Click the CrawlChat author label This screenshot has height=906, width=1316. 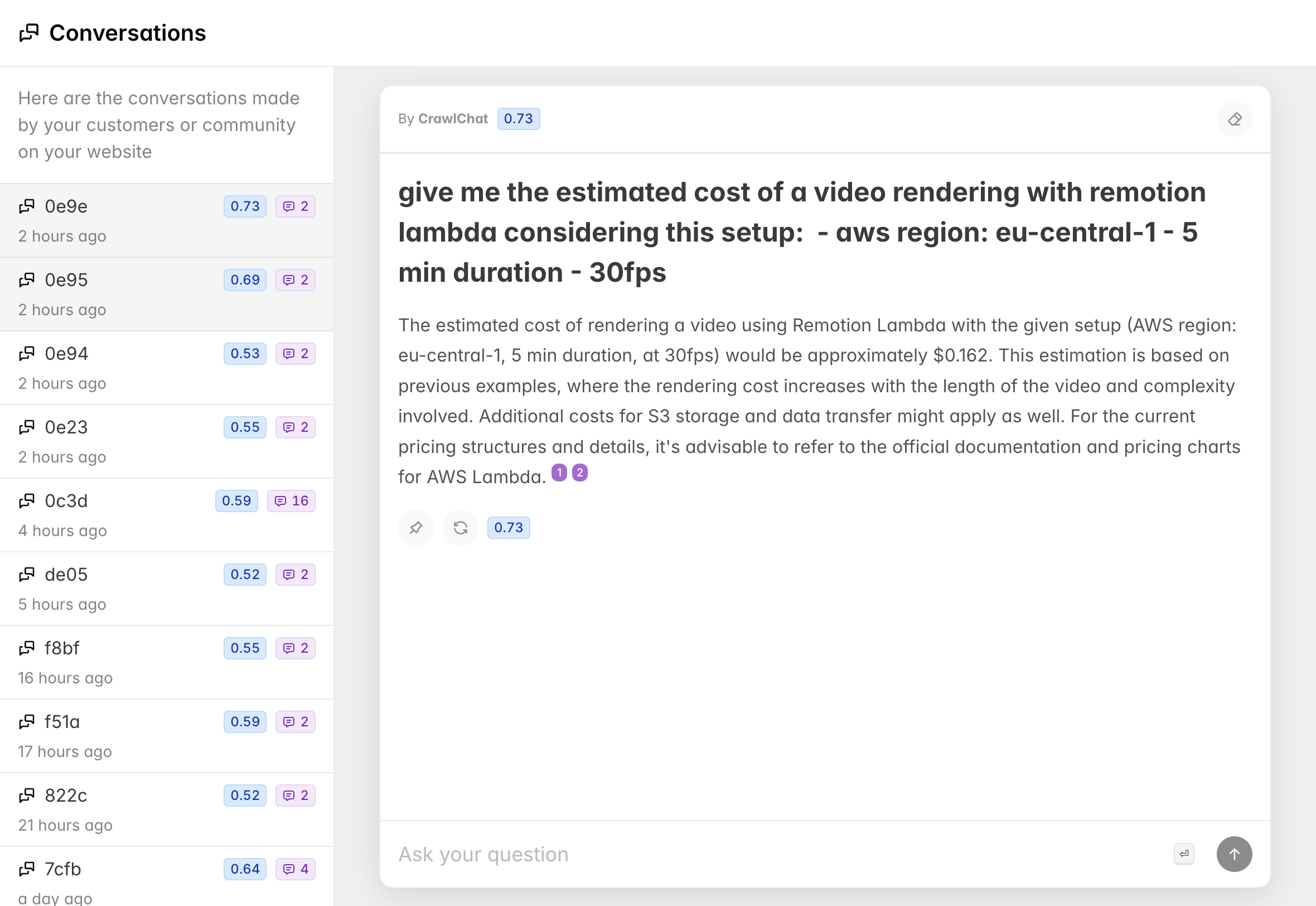[453, 119]
